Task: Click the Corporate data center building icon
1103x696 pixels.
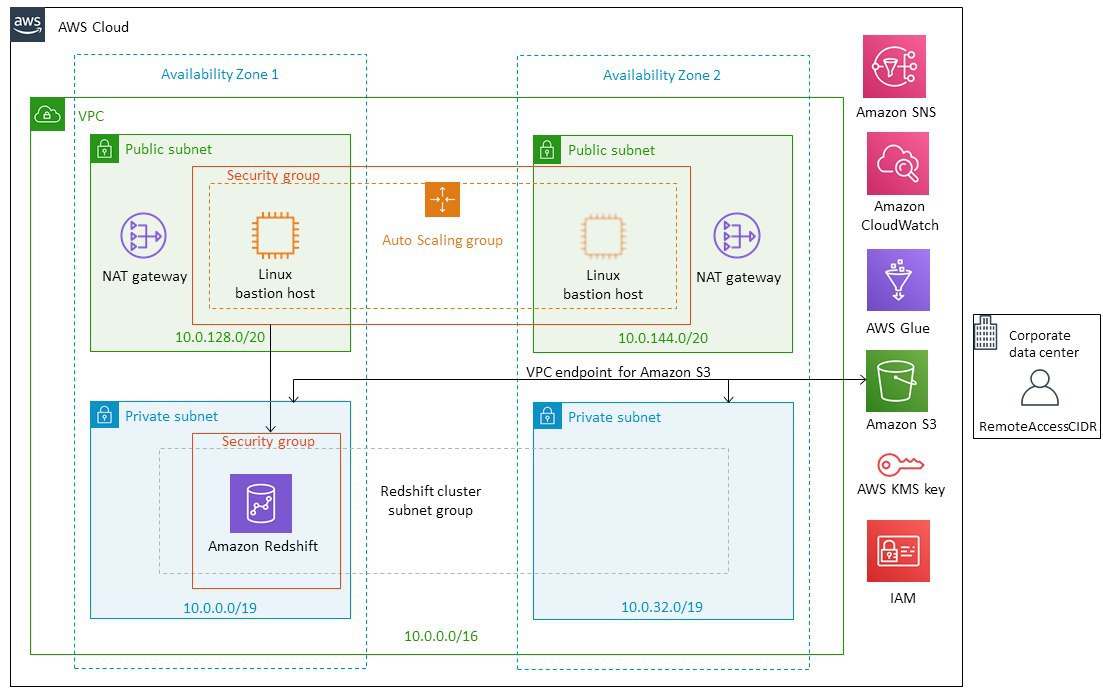Action: tap(986, 332)
